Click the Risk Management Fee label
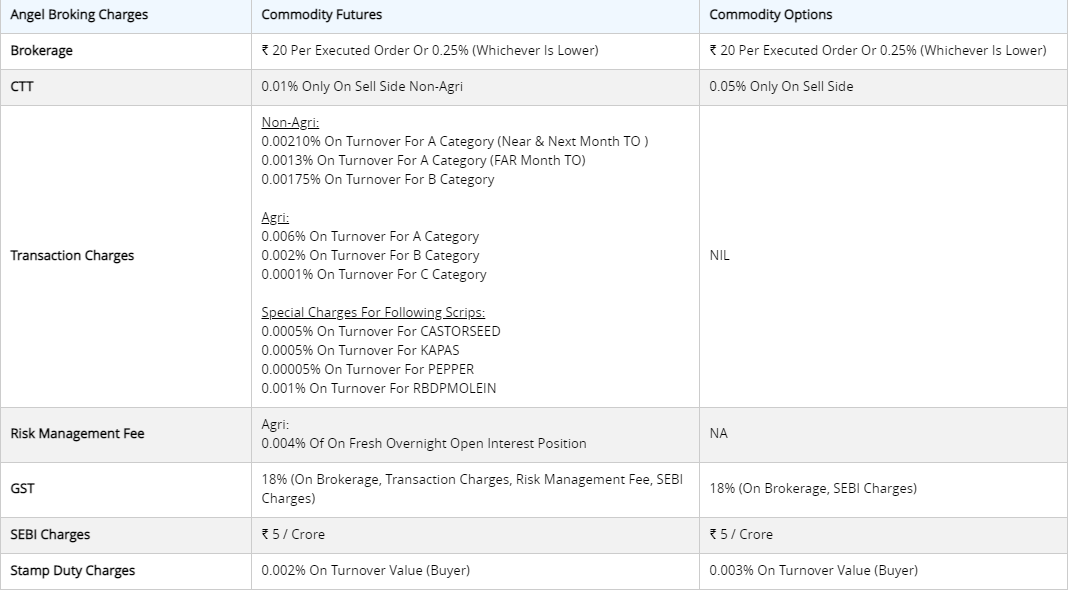The height and width of the screenshot is (597, 1074). [x=77, y=433]
